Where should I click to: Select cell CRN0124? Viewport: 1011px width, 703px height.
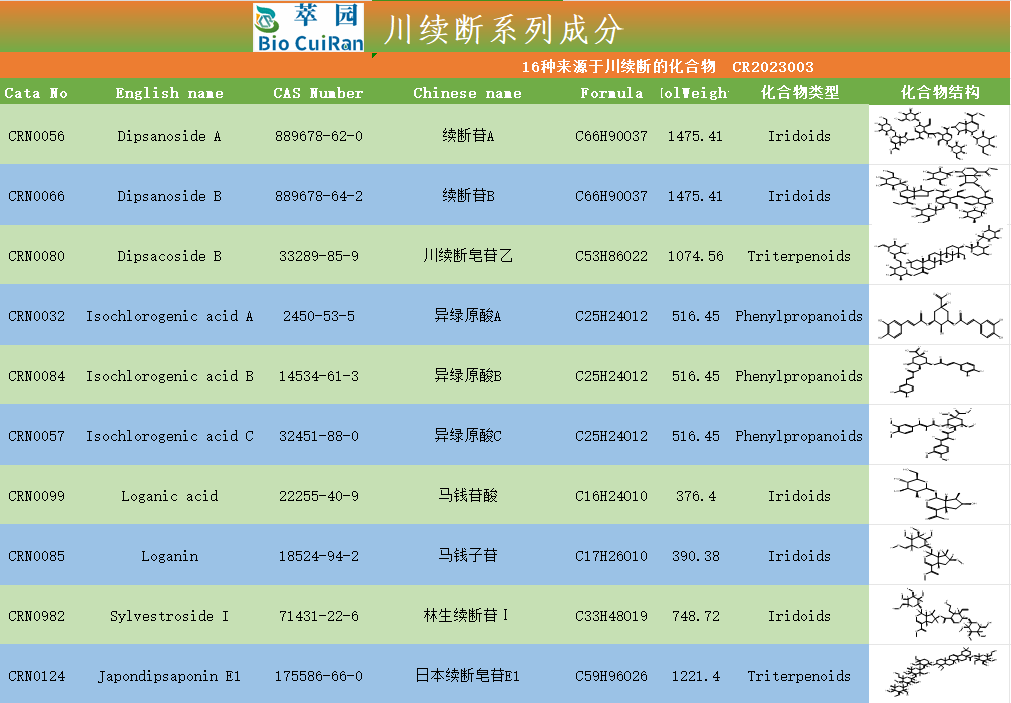[x=37, y=676]
